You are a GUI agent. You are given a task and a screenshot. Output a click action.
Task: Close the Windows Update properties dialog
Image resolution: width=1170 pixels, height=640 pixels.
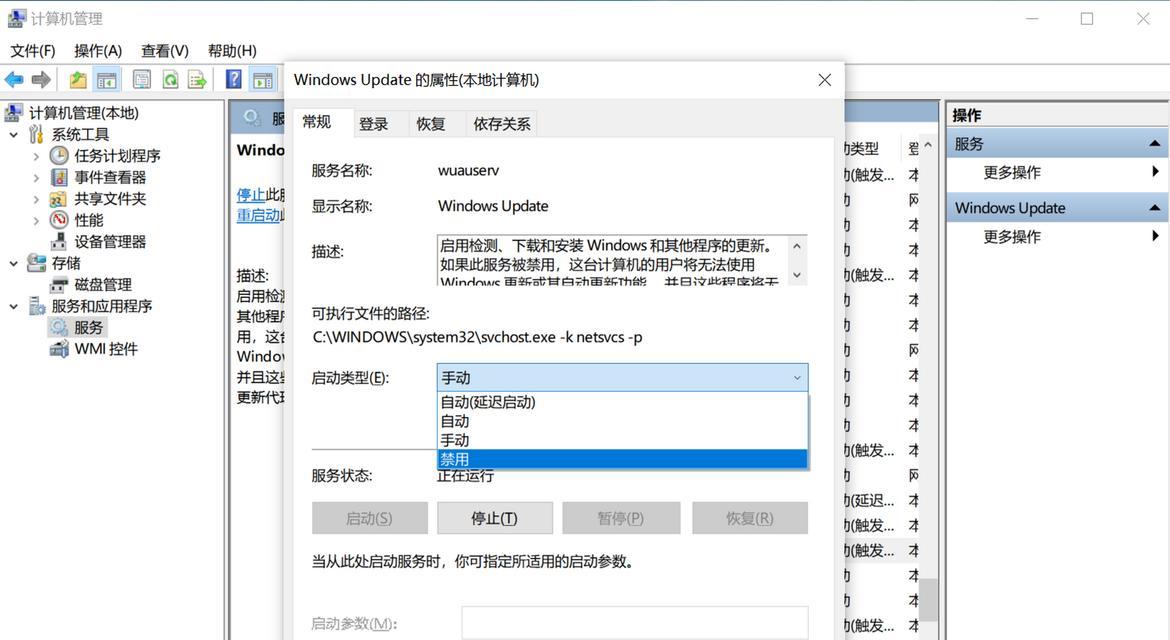pos(825,80)
